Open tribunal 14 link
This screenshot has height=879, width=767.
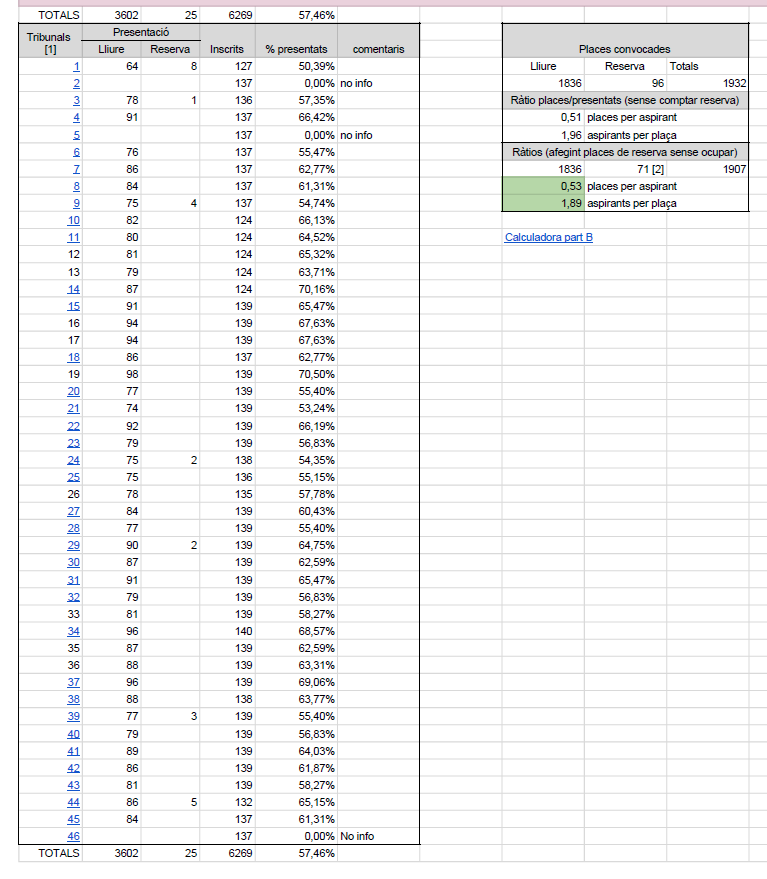pos(73,289)
